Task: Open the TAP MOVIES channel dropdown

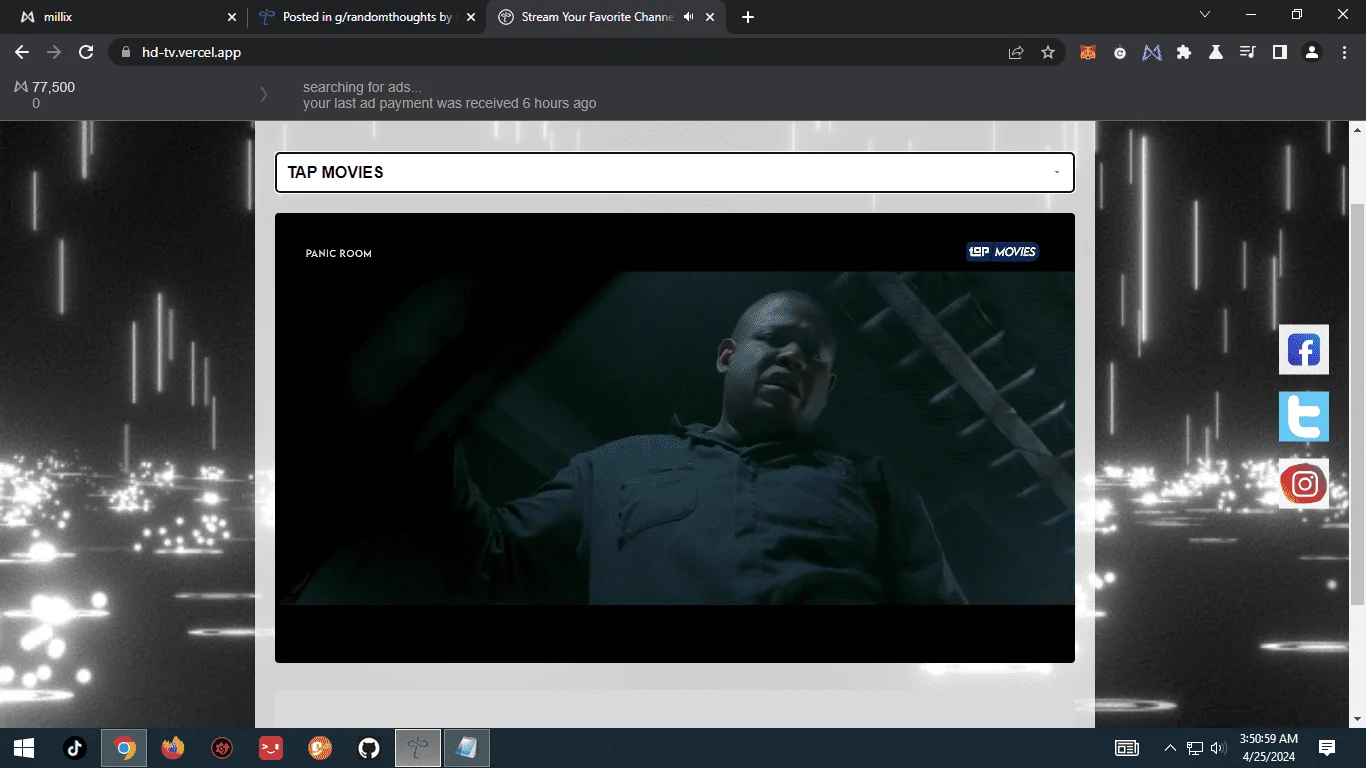Action: [675, 172]
